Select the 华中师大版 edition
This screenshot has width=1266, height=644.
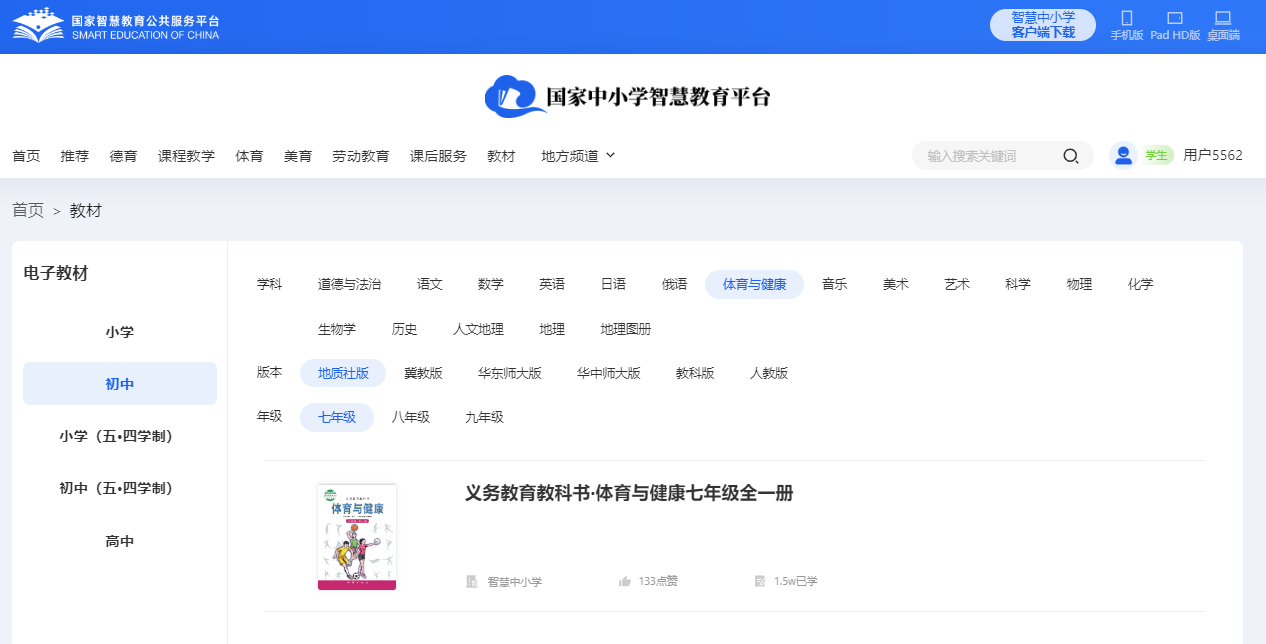pyautogui.click(x=609, y=373)
